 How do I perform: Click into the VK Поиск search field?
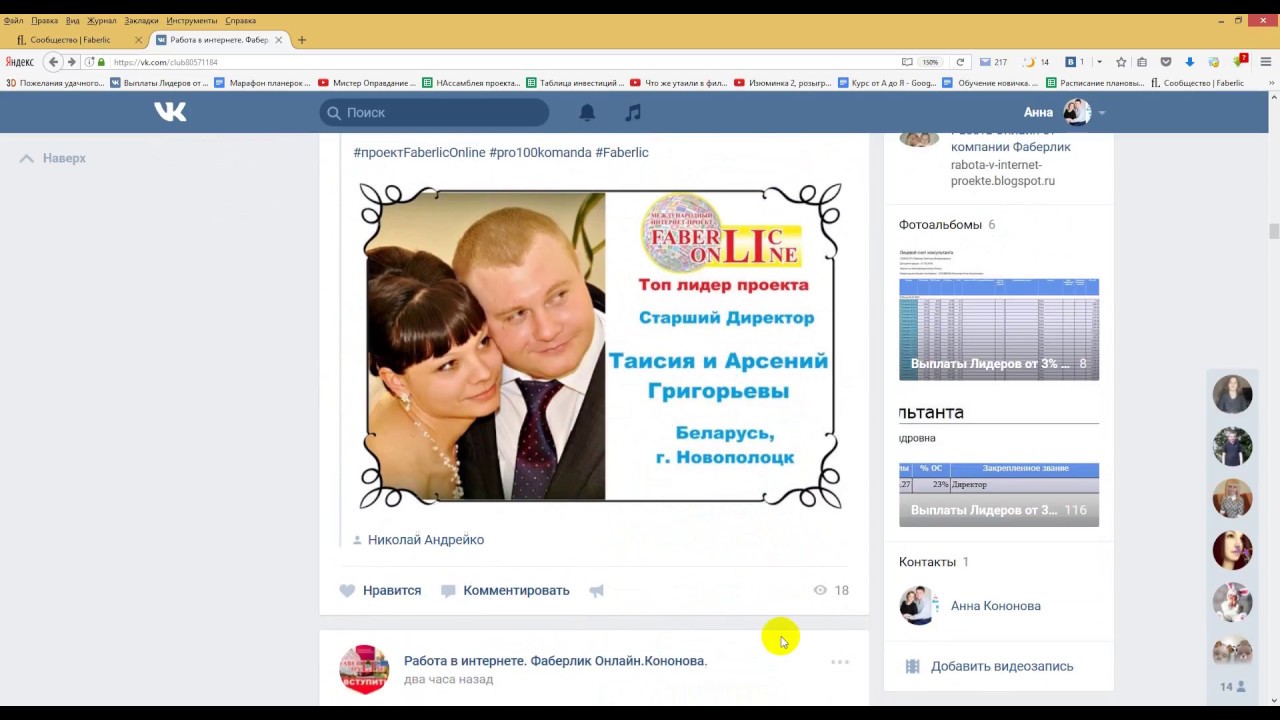[434, 112]
